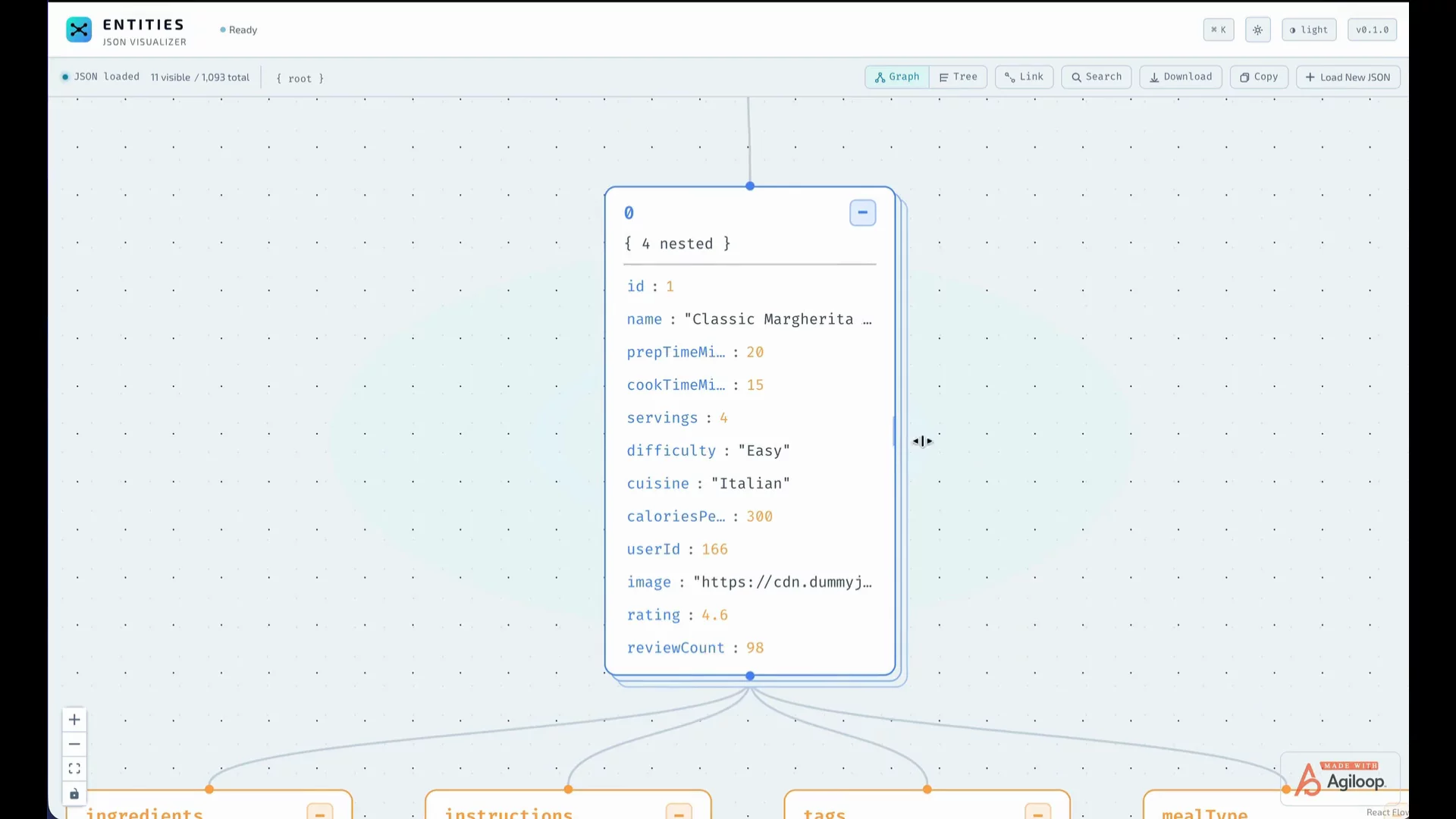This screenshot has height=819, width=1456.
Task: Select the root breadcrumb path
Action: (300, 78)
